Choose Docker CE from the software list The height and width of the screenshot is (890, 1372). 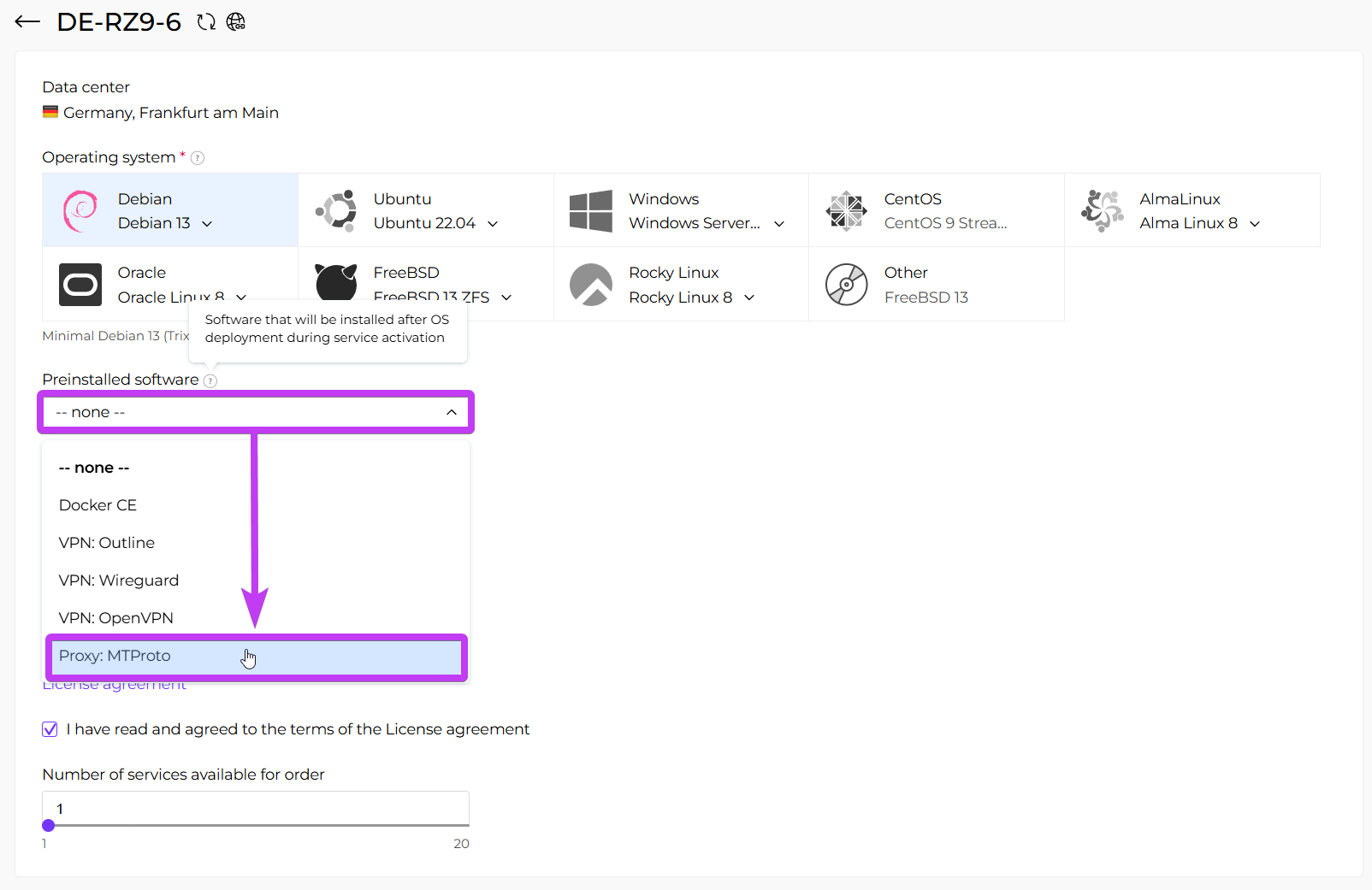pos(256,505)
